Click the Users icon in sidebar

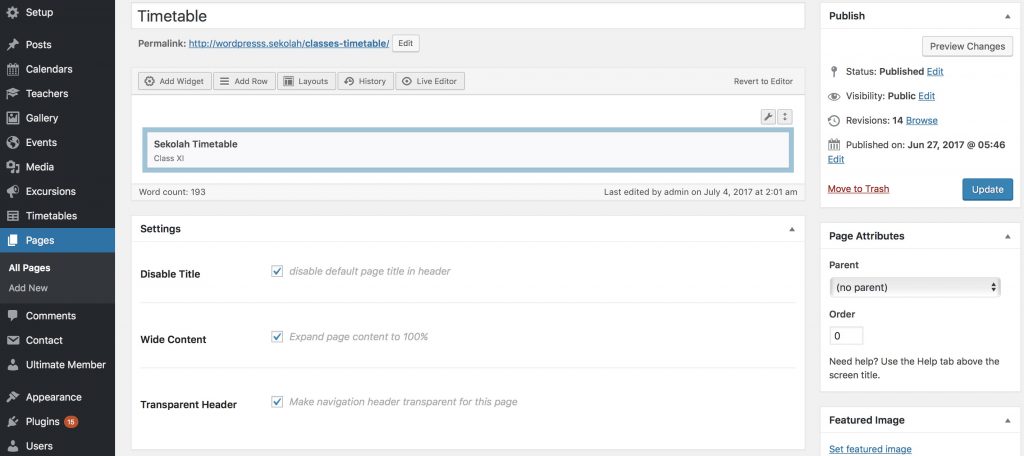click(12, 446)
